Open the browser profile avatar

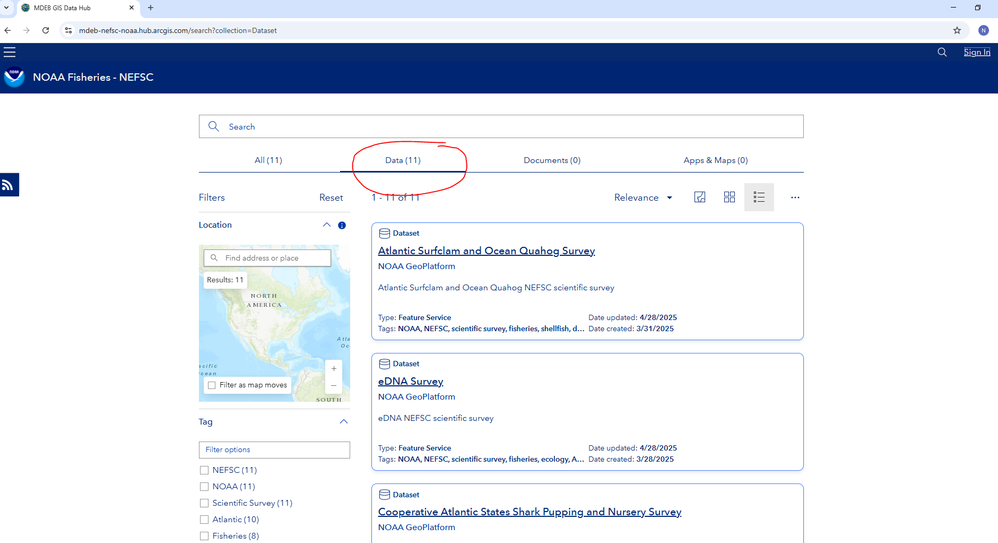click(x=983, y=30)
